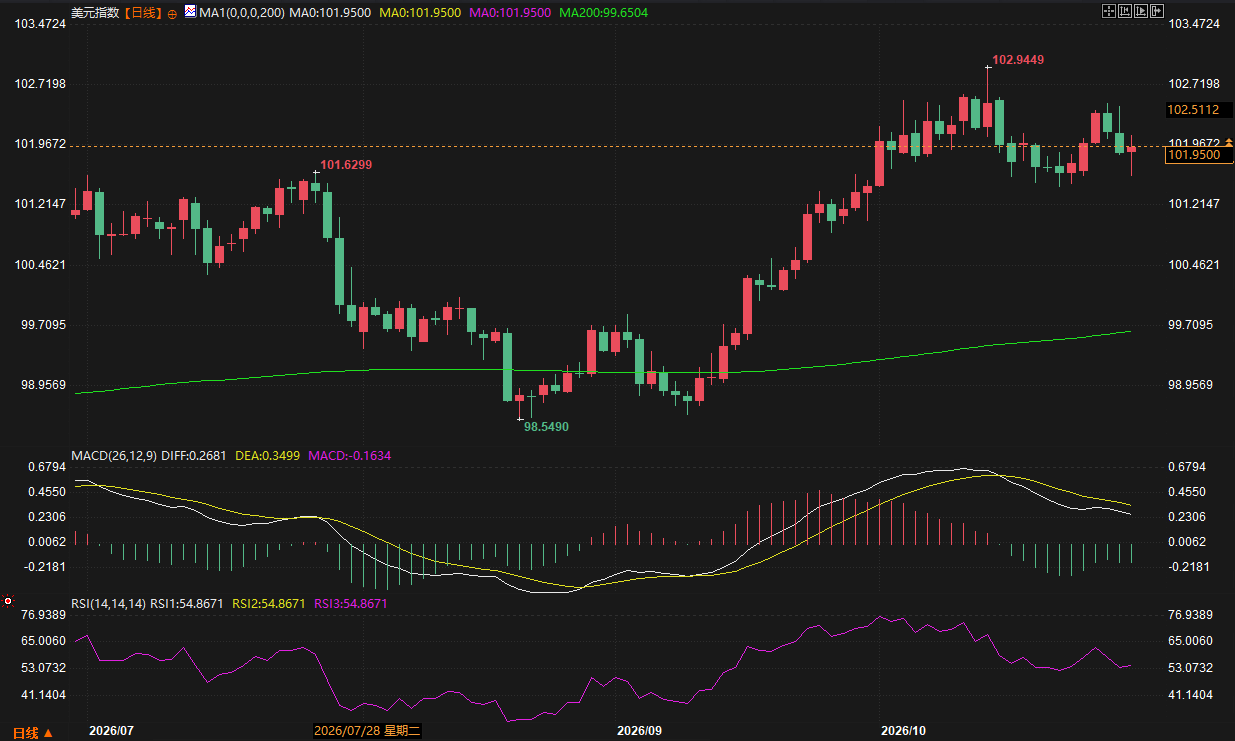Click the 【日线】 period label in the title
This screenshot has width=1235, height=741.
click(x=144, y=13)
